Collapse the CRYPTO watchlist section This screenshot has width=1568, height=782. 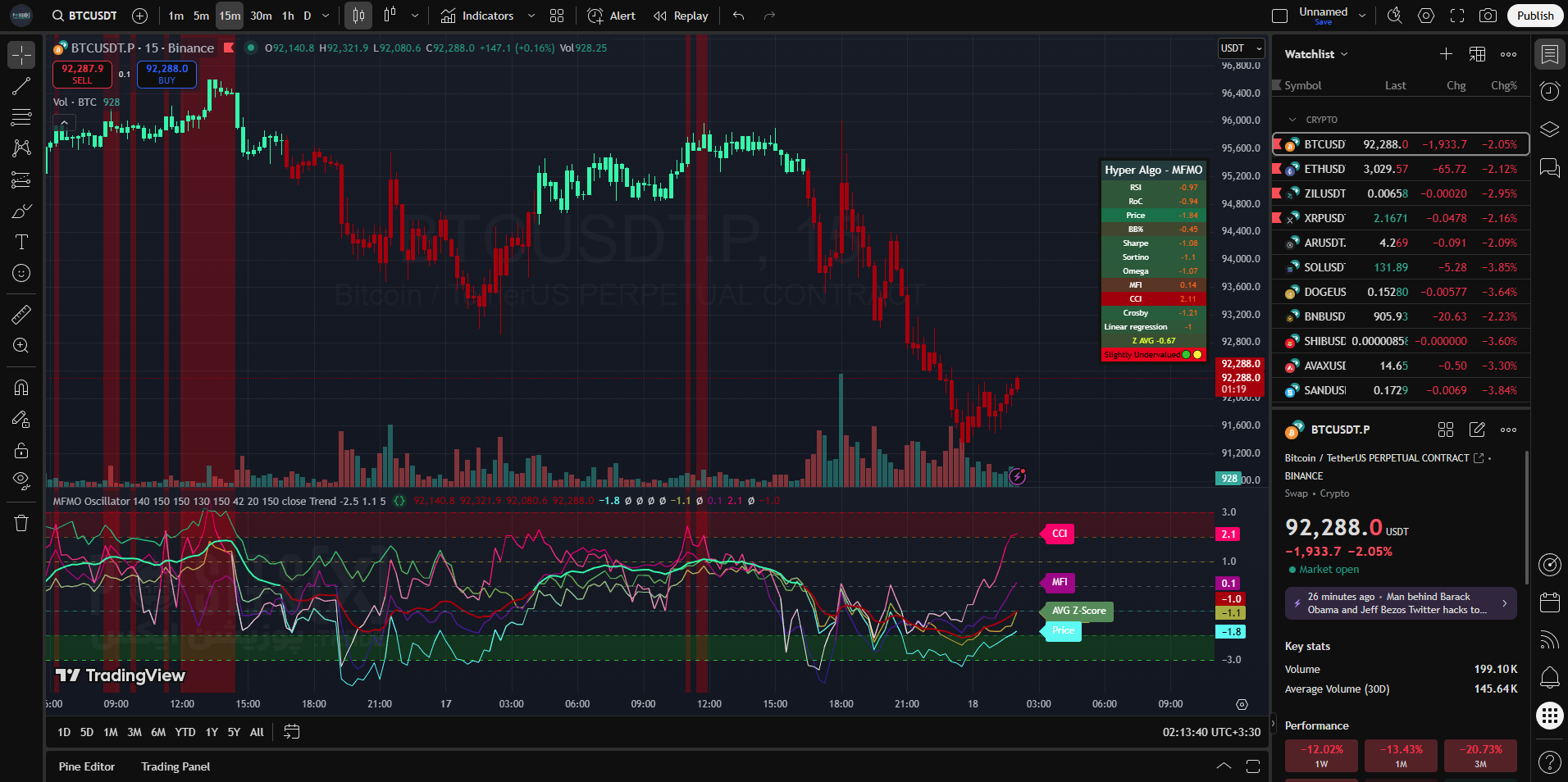pyautogui.click(x=1292, y=120)
